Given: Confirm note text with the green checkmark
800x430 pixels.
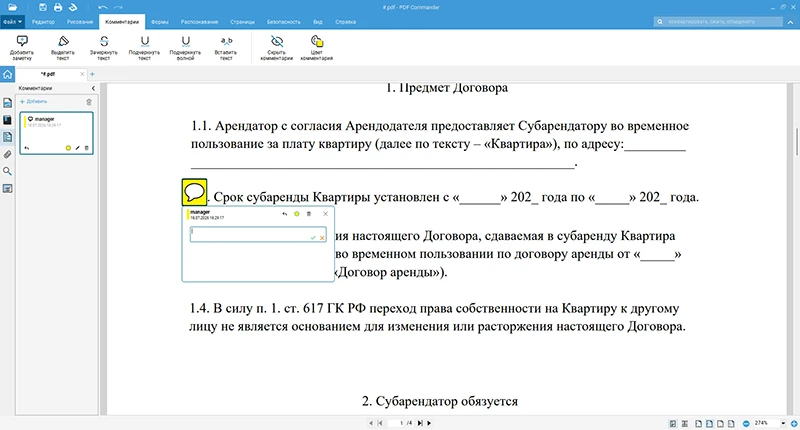Looking at the screenshot, I should 313,238.
